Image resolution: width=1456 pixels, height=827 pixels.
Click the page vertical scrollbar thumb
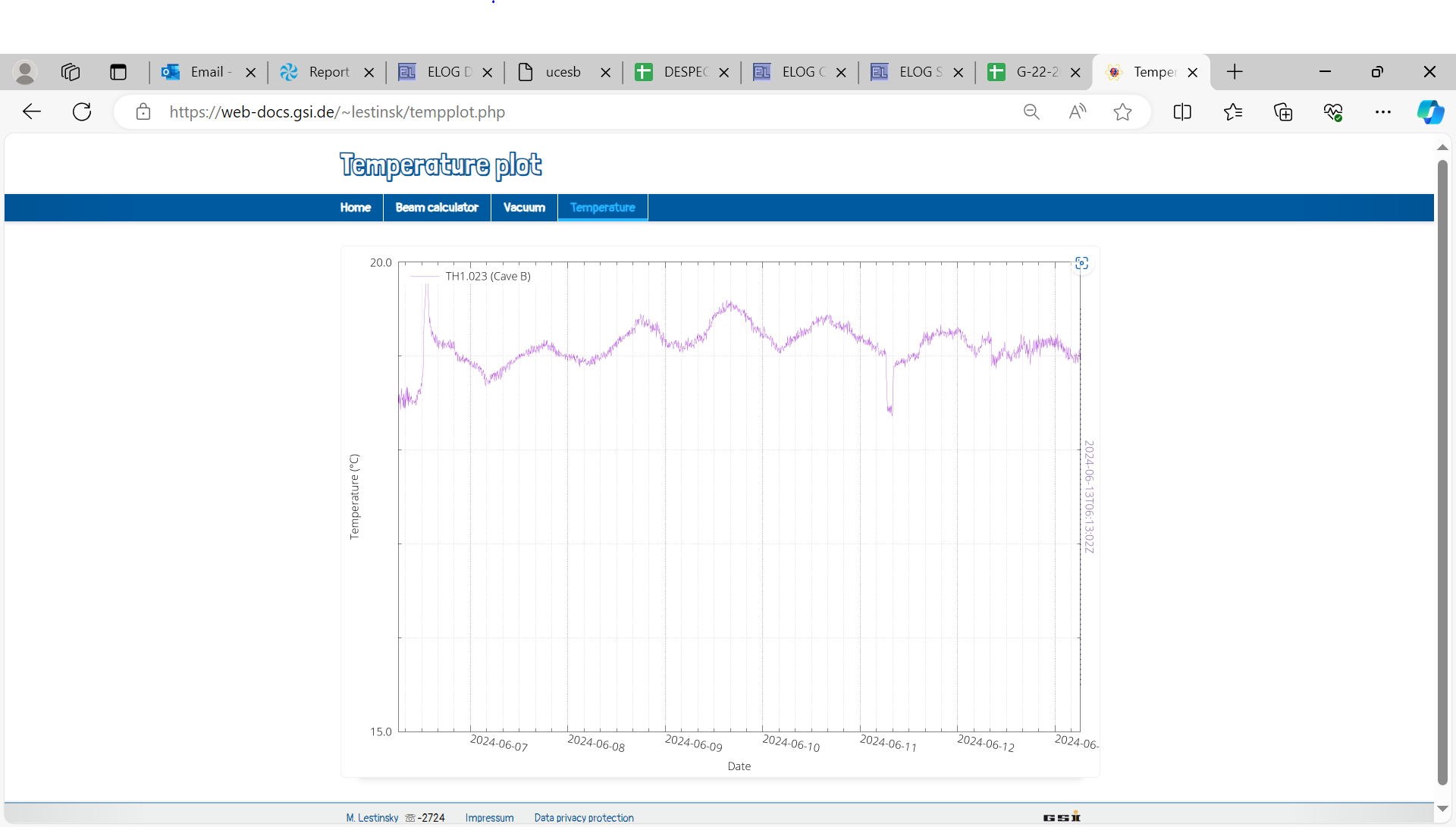[1442, 470]
